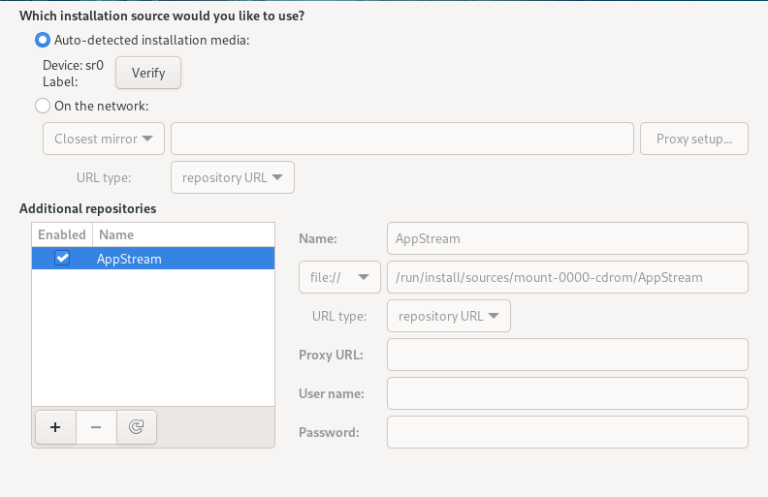768x497 pixels.
Task: Click the repository path field for AppStream
Action: (x=567, y=277)
